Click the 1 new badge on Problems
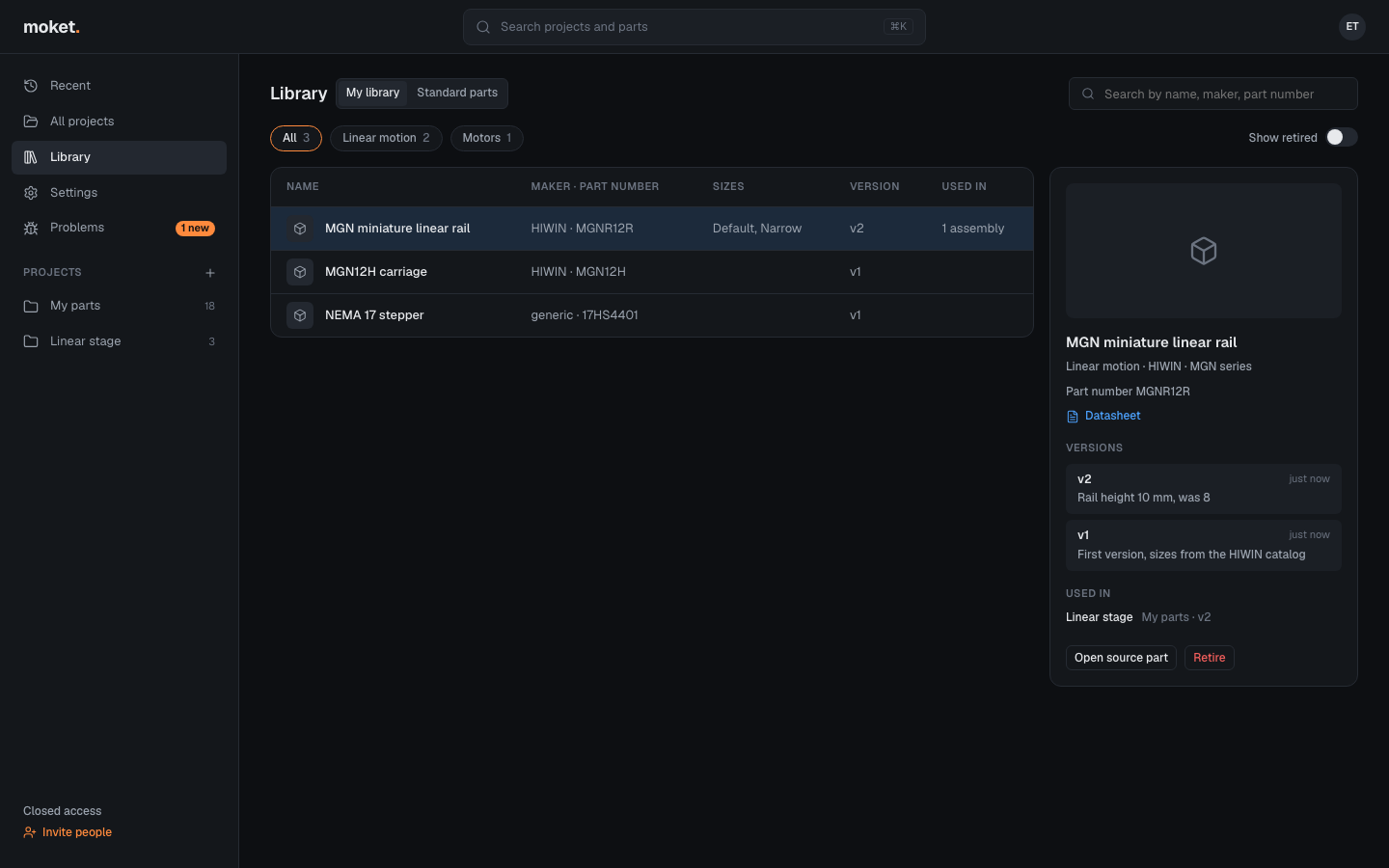The width and height of the screenshot is (1389, 868). click(195, 229)
